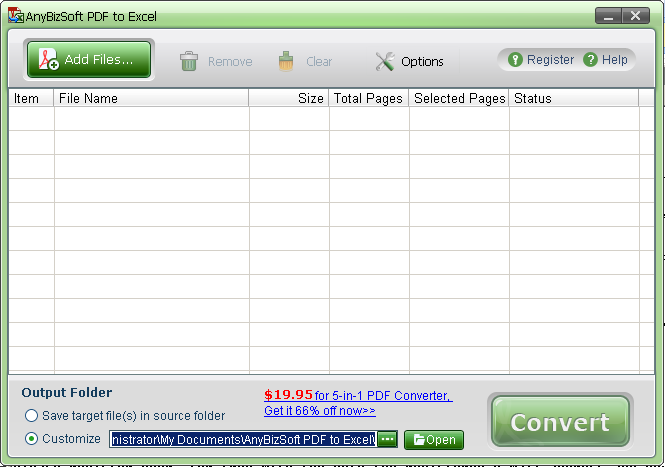Image resolution: width=665 pixels, height=467 pixels.
Task: Click the Item column header
Action: [x=31, y=98]
